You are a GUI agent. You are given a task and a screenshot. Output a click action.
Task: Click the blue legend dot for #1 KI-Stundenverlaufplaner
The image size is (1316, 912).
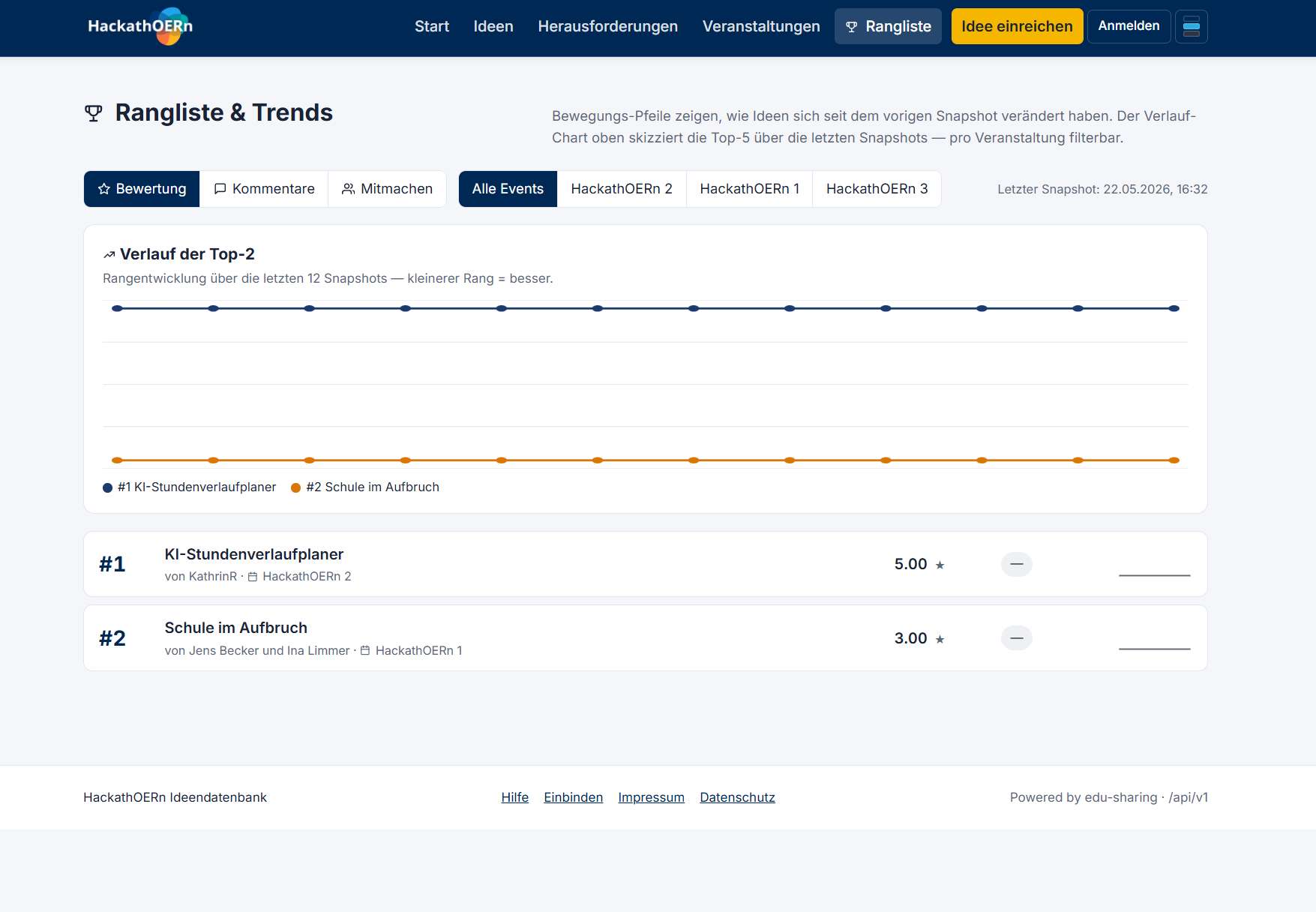tap(107, 487)
